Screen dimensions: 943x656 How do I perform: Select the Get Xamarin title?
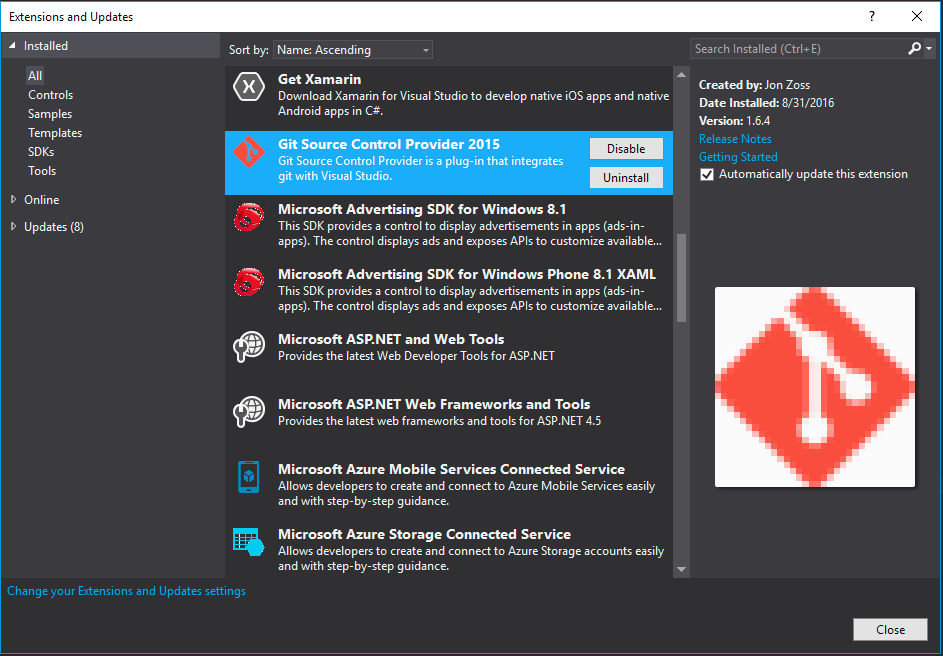point(319,79)
